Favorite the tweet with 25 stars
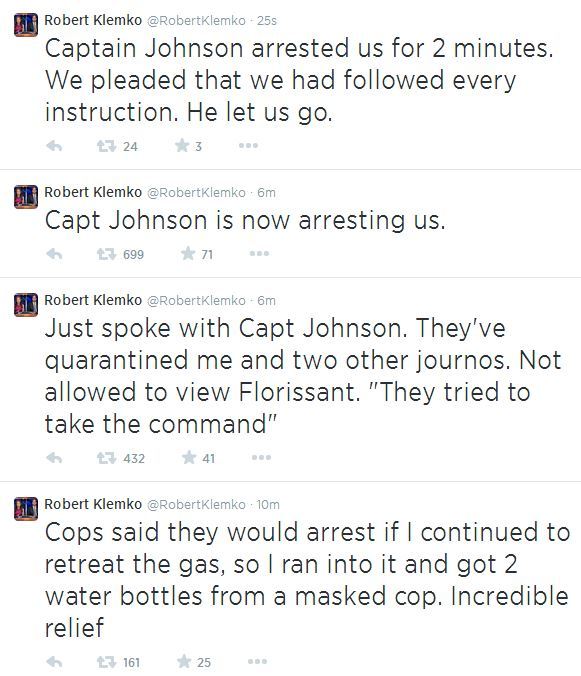The image size is (581, 676). [184, 661]
